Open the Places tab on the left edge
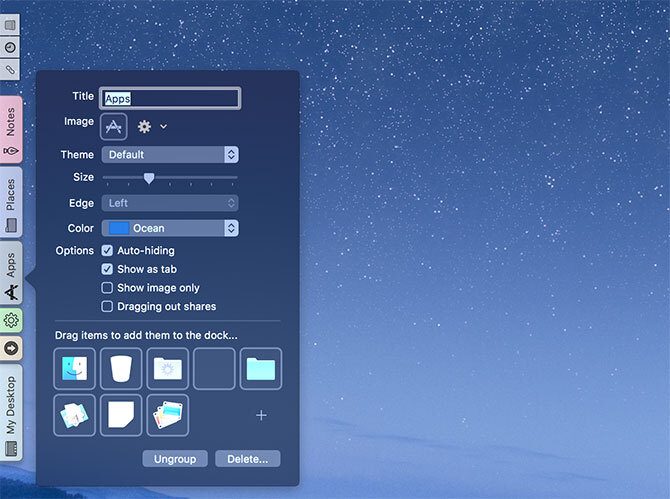670x499 pixels. [11, 204]
